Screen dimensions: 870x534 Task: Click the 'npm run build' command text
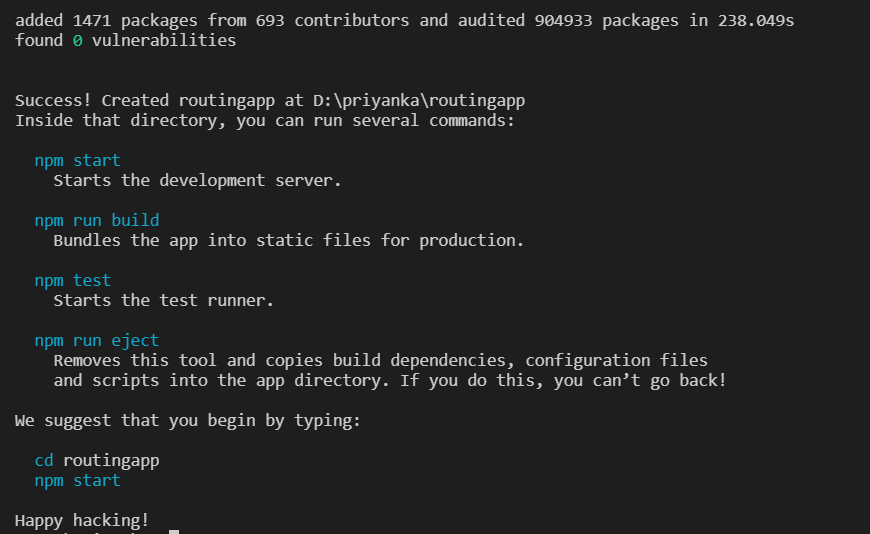(x=97, y=220)
